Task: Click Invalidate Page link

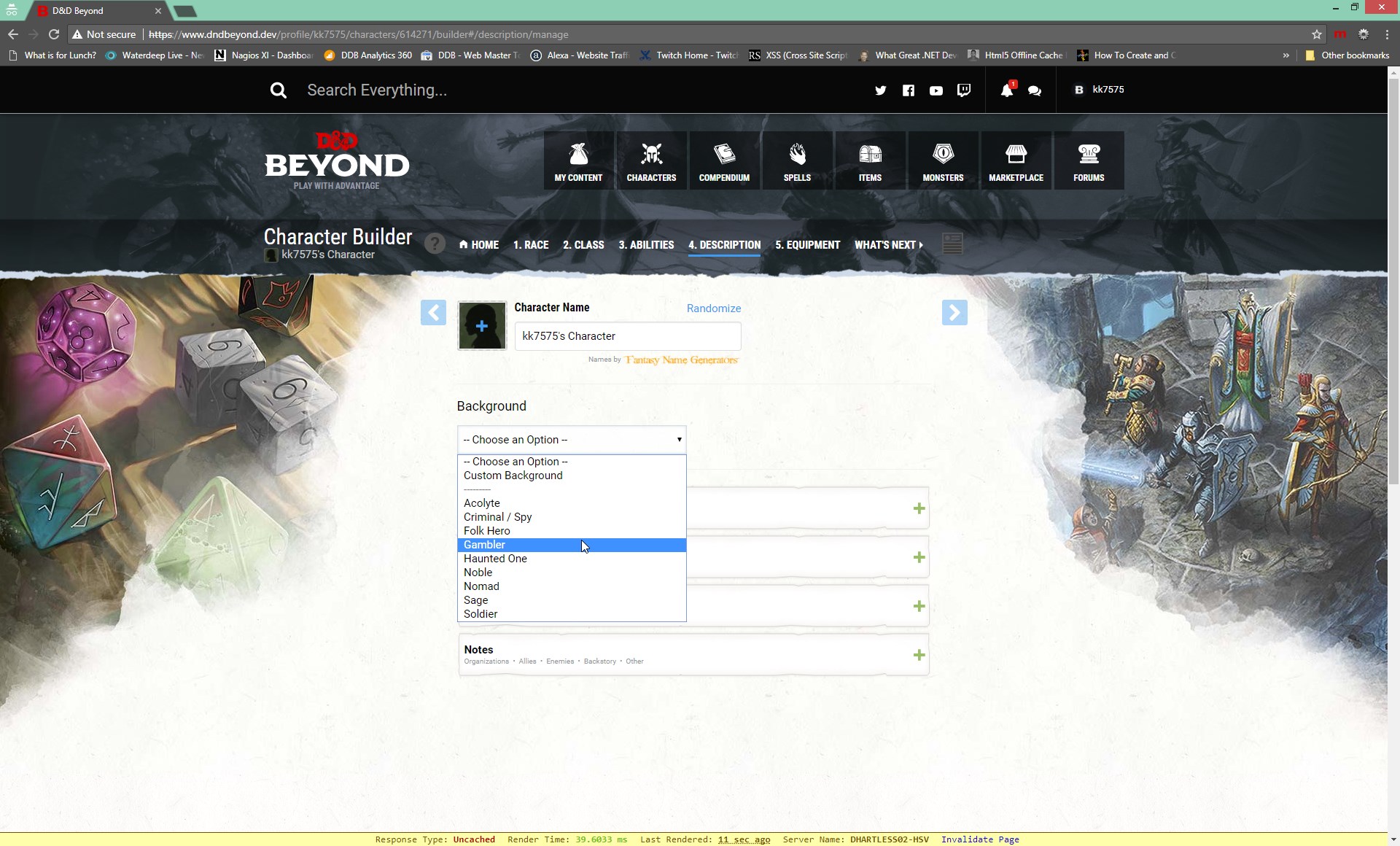Action: tap(980, 839)
